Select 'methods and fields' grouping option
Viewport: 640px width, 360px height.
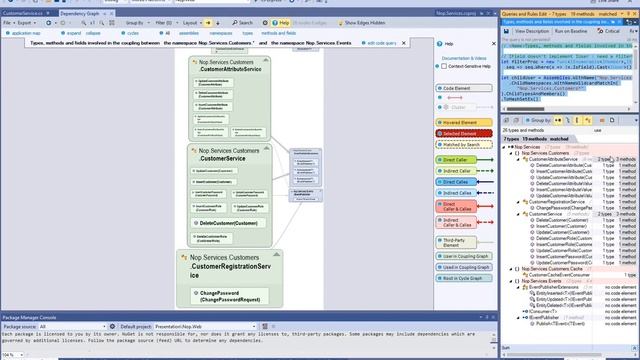278,33
